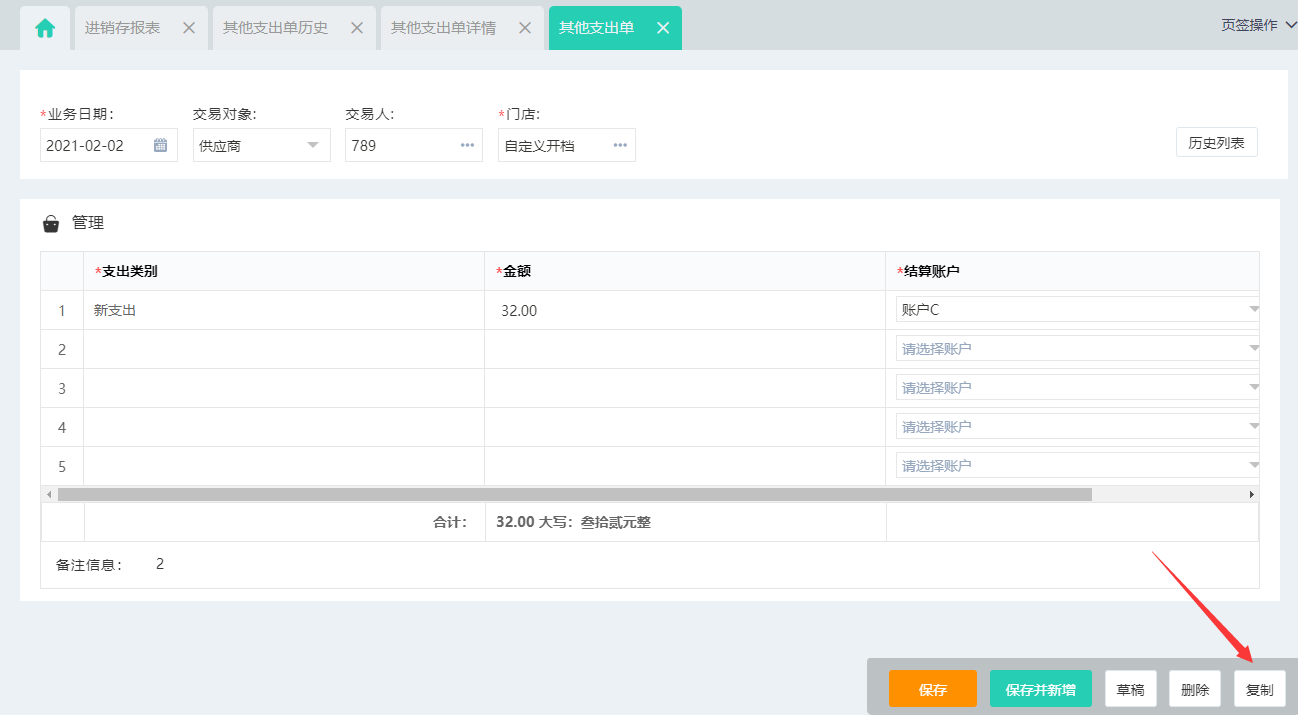Click the scroll-right arrow of the table

click(x=1251, y=494)
